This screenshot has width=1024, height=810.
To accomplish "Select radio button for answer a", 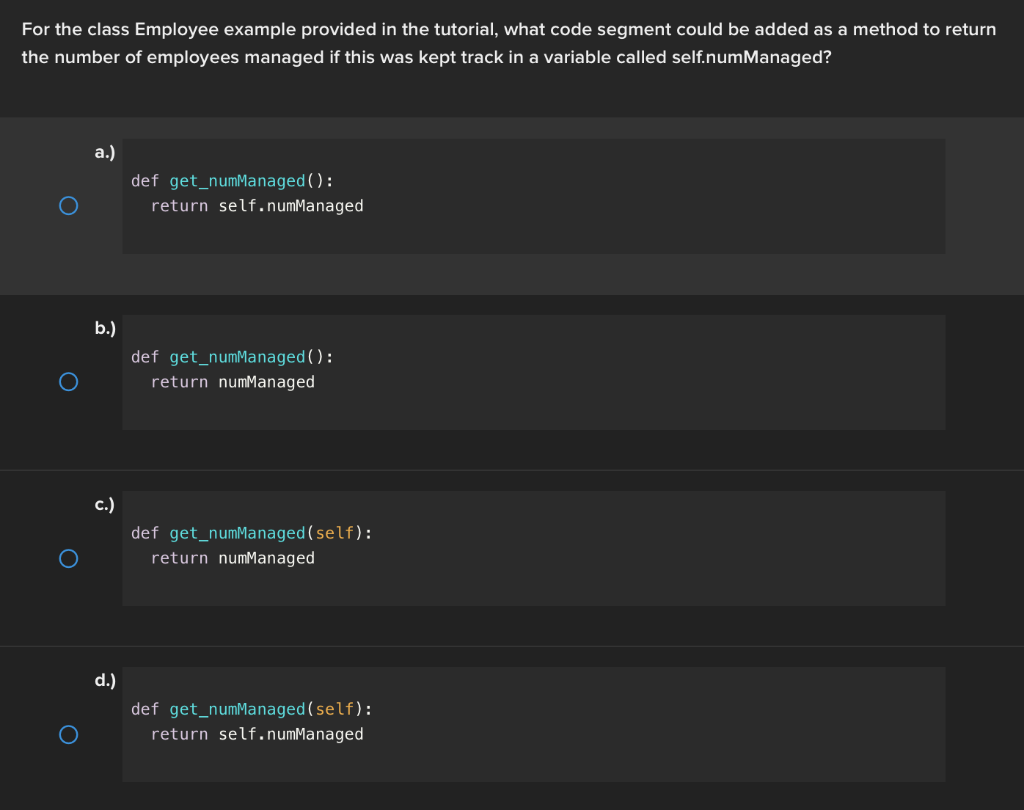I will [x=69, y=206].
